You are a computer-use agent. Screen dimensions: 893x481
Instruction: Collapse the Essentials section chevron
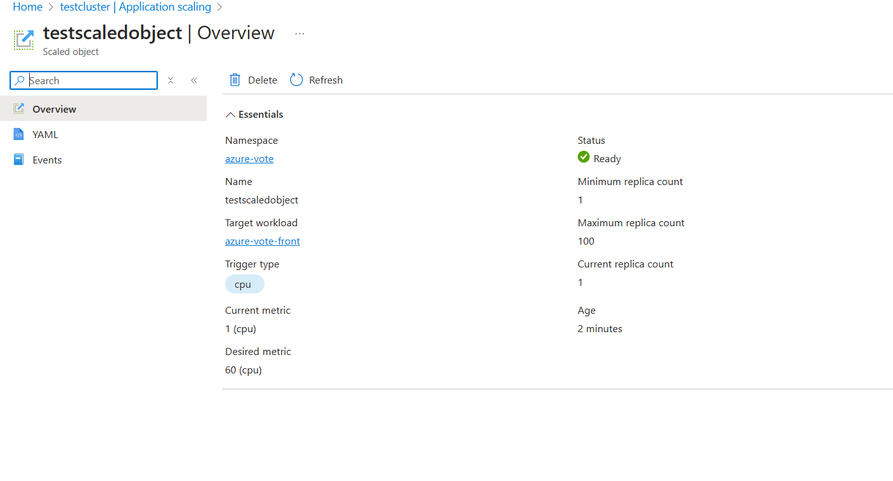tap(230, 114)
